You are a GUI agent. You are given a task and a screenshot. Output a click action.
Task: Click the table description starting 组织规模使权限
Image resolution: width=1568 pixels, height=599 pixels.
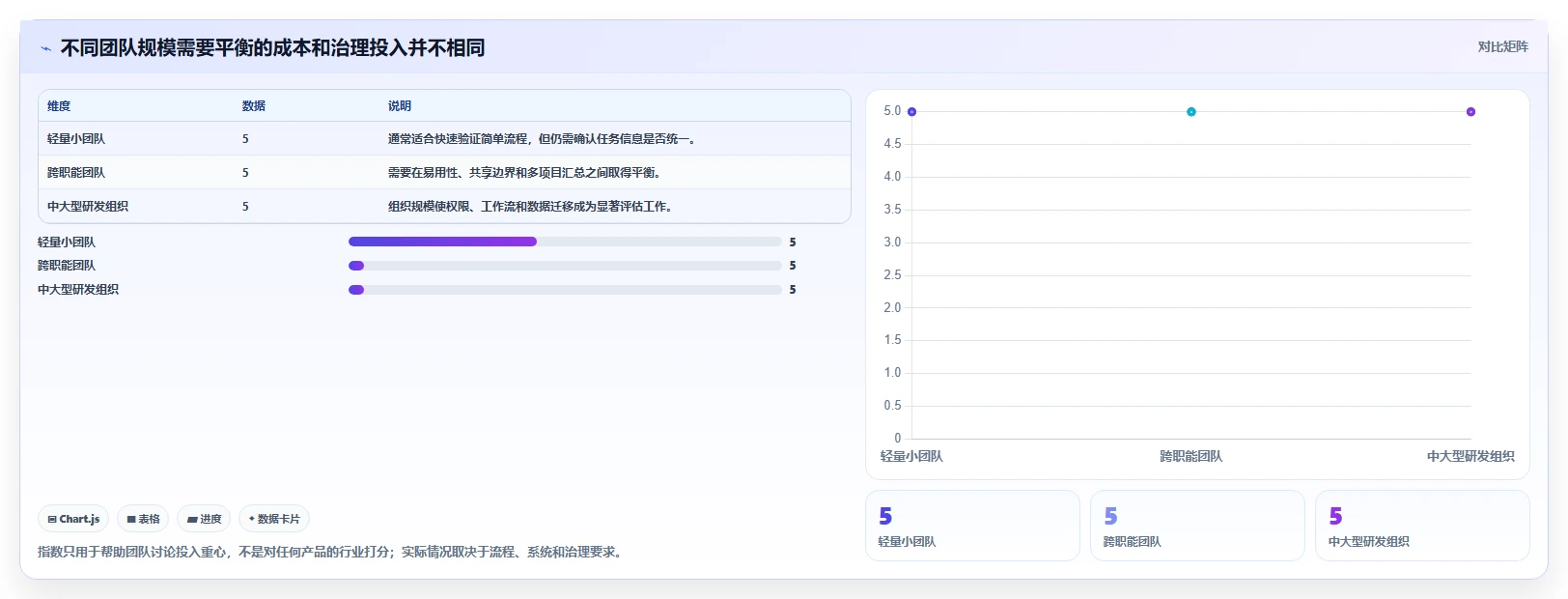(530, 207)
